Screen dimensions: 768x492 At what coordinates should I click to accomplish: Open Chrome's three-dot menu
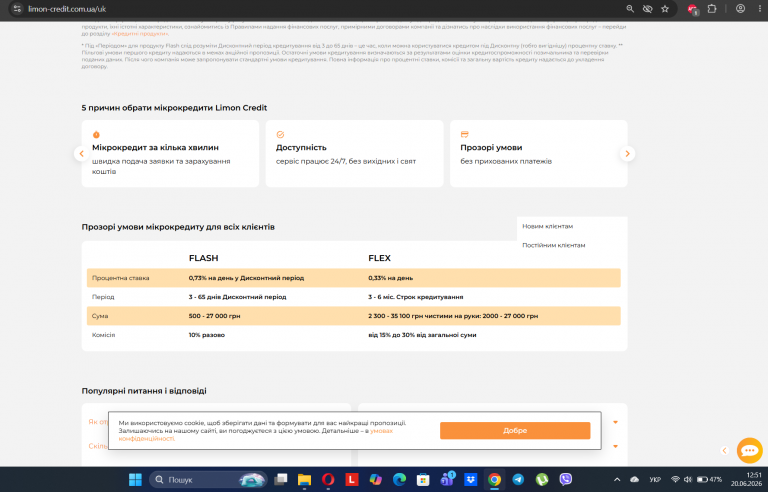coord(760,9)
